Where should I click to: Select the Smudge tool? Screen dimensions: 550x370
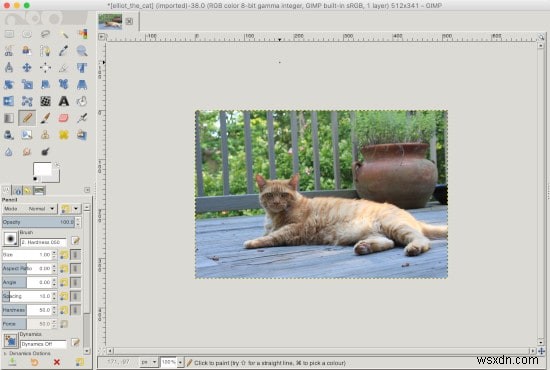pyautogui.click(x=27, y=152)
